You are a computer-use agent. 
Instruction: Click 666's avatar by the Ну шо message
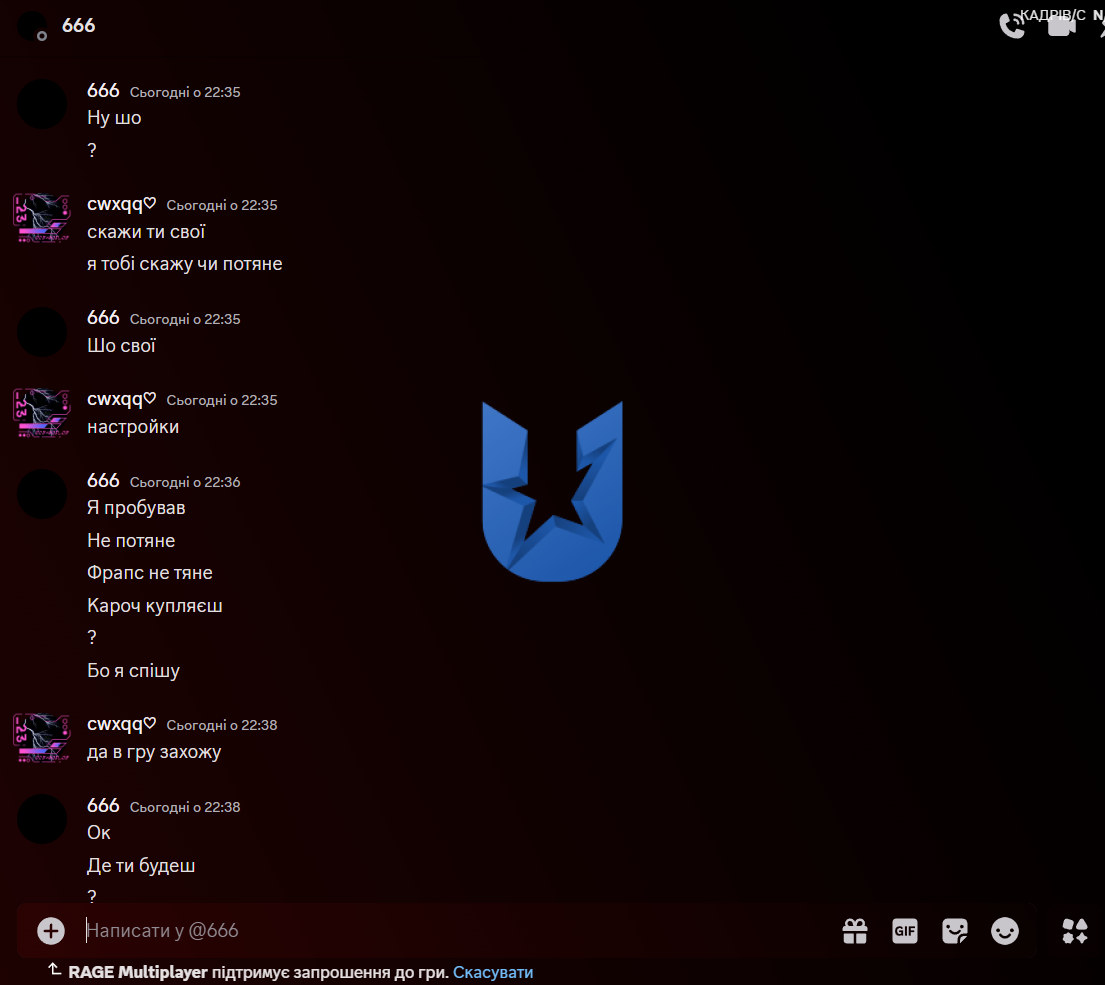click(42, 104)
